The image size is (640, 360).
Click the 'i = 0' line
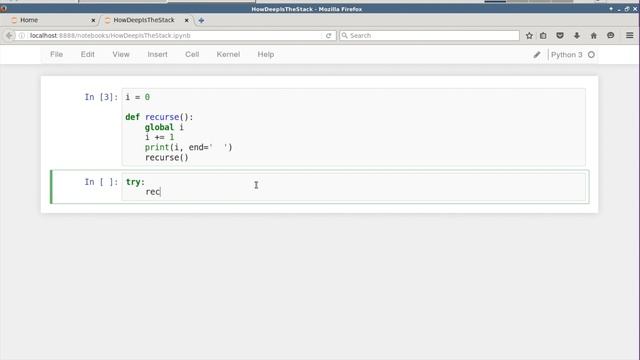pos(138,97)
